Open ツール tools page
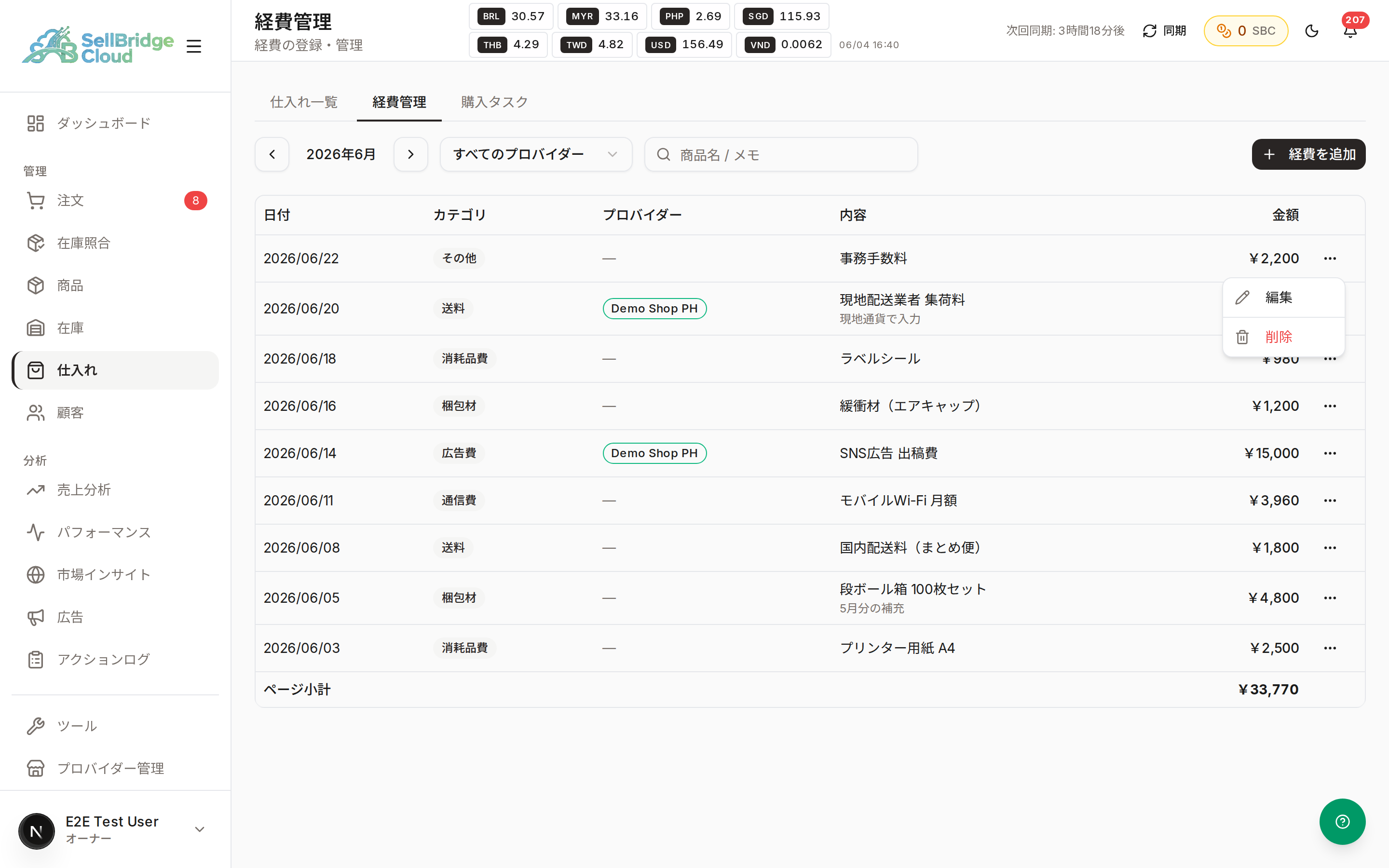Image resolution: width=1389 pixels, height=868 pixels. [x=115, y=726]
